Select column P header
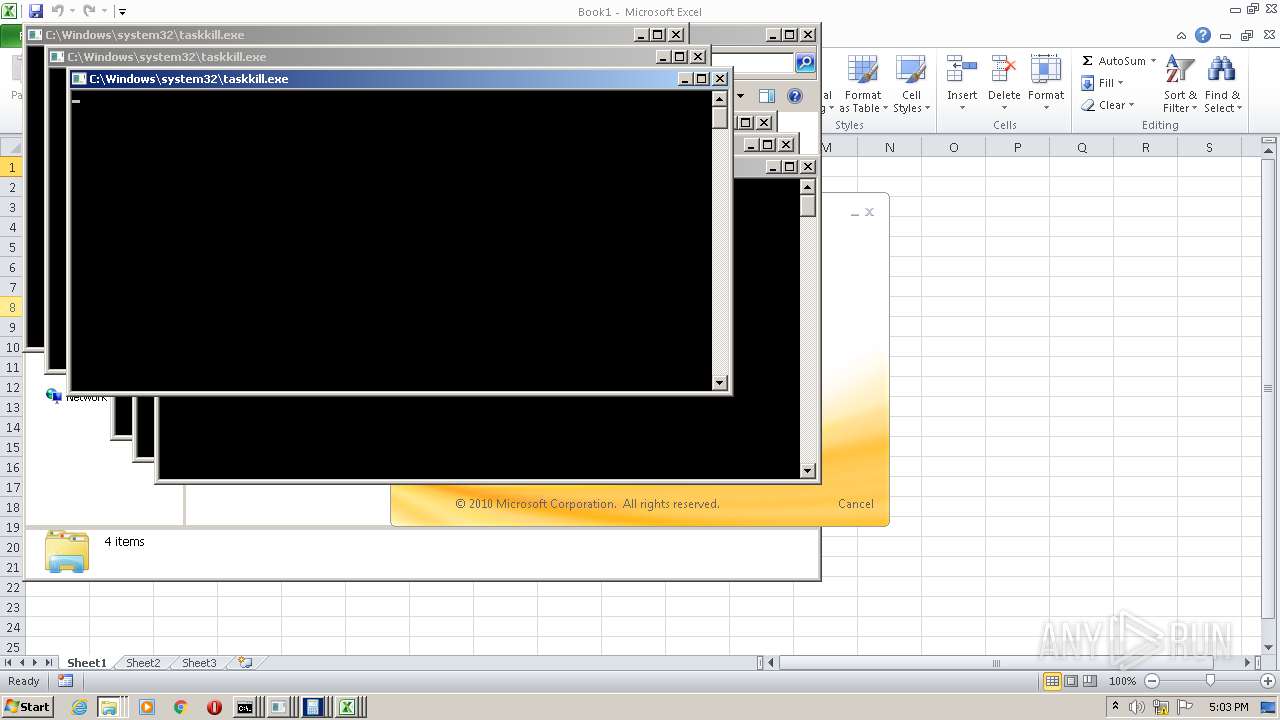Image resolution: width=1280 pixels, height=720 pixels. point(1017,147)
